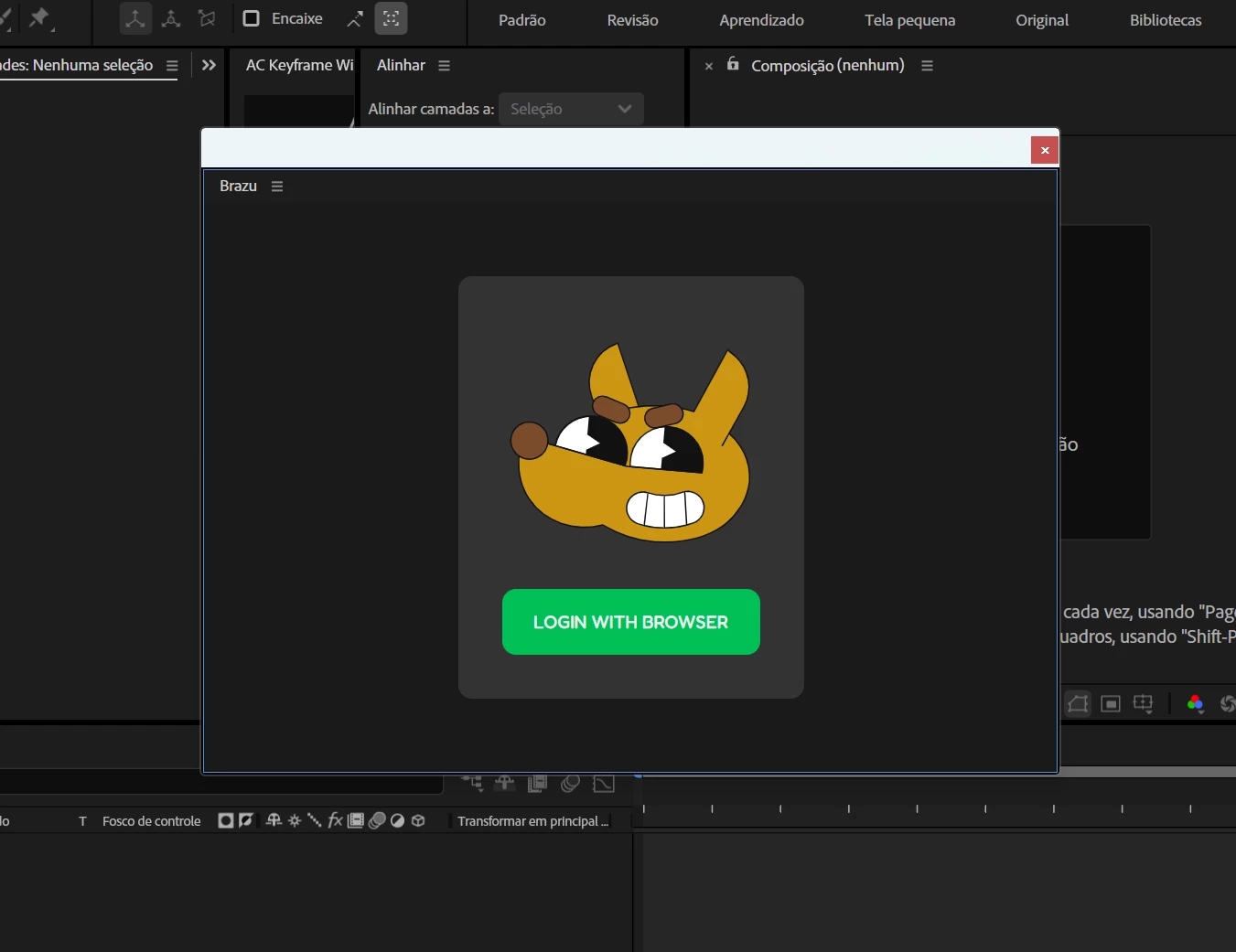This screenshot has width=1236, height=952.
Task: Open the Brazu panel hamburger menu
Action: click(x=277, y=187)
